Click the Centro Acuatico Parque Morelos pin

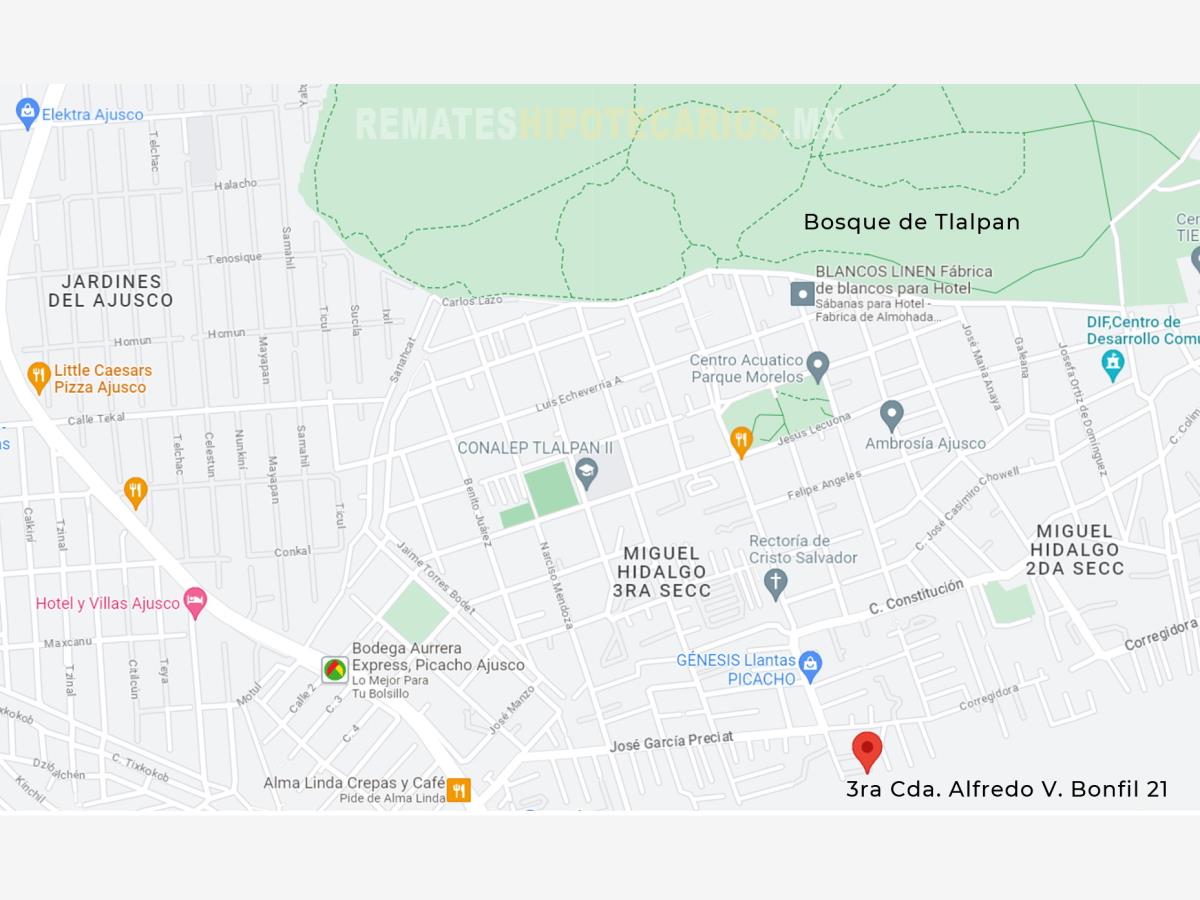coord(818,366)
